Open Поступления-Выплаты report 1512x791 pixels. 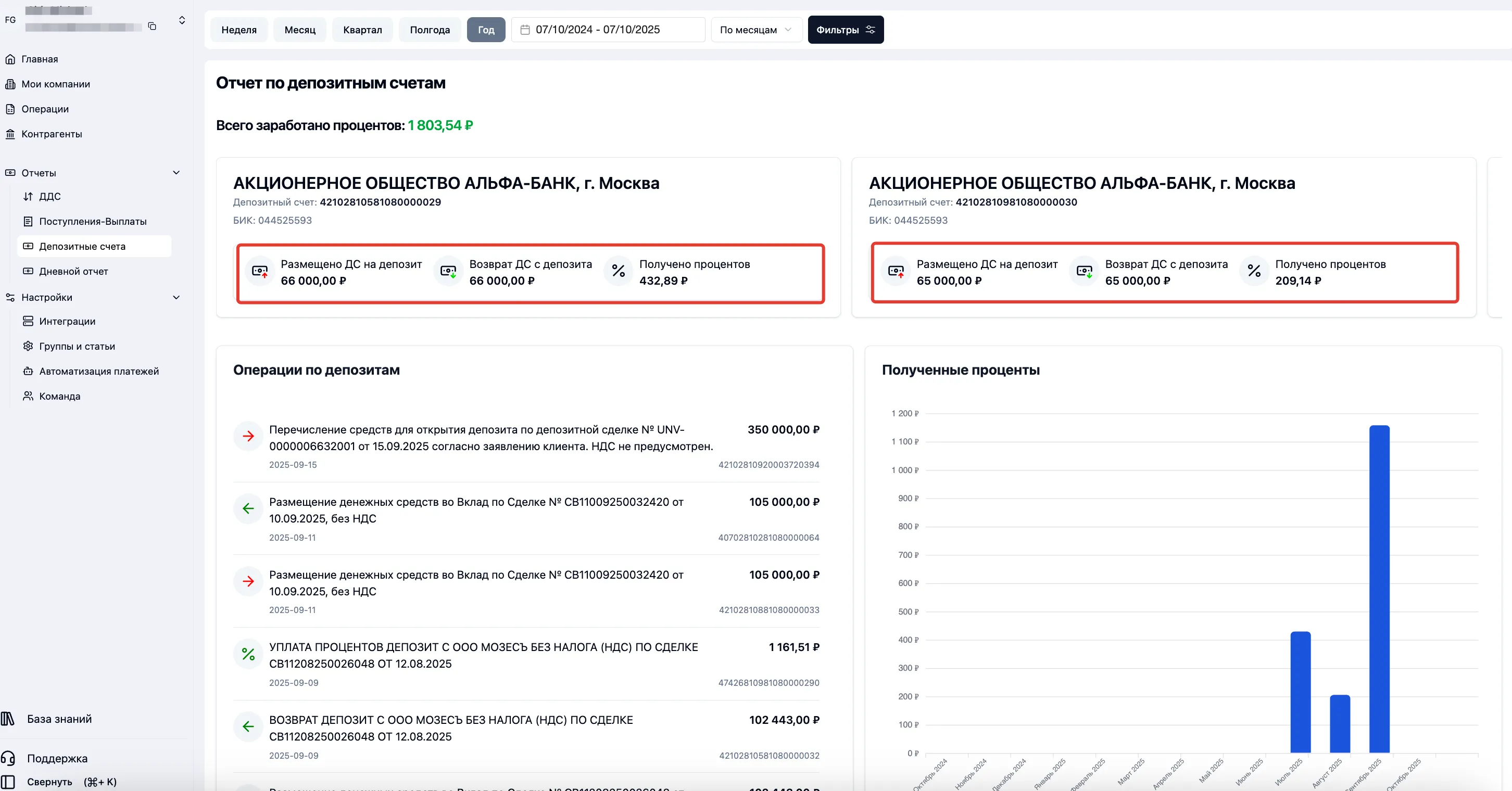tap(93, 221)
